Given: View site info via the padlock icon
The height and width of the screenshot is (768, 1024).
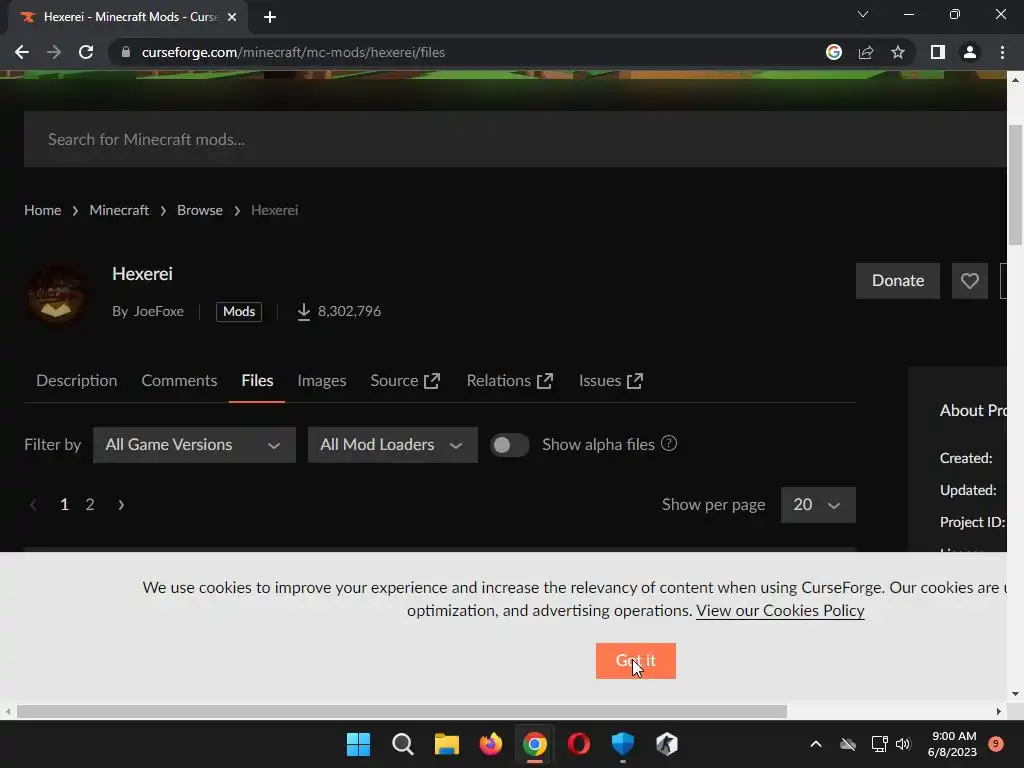Looking at the screenshot, I should 126,52.
